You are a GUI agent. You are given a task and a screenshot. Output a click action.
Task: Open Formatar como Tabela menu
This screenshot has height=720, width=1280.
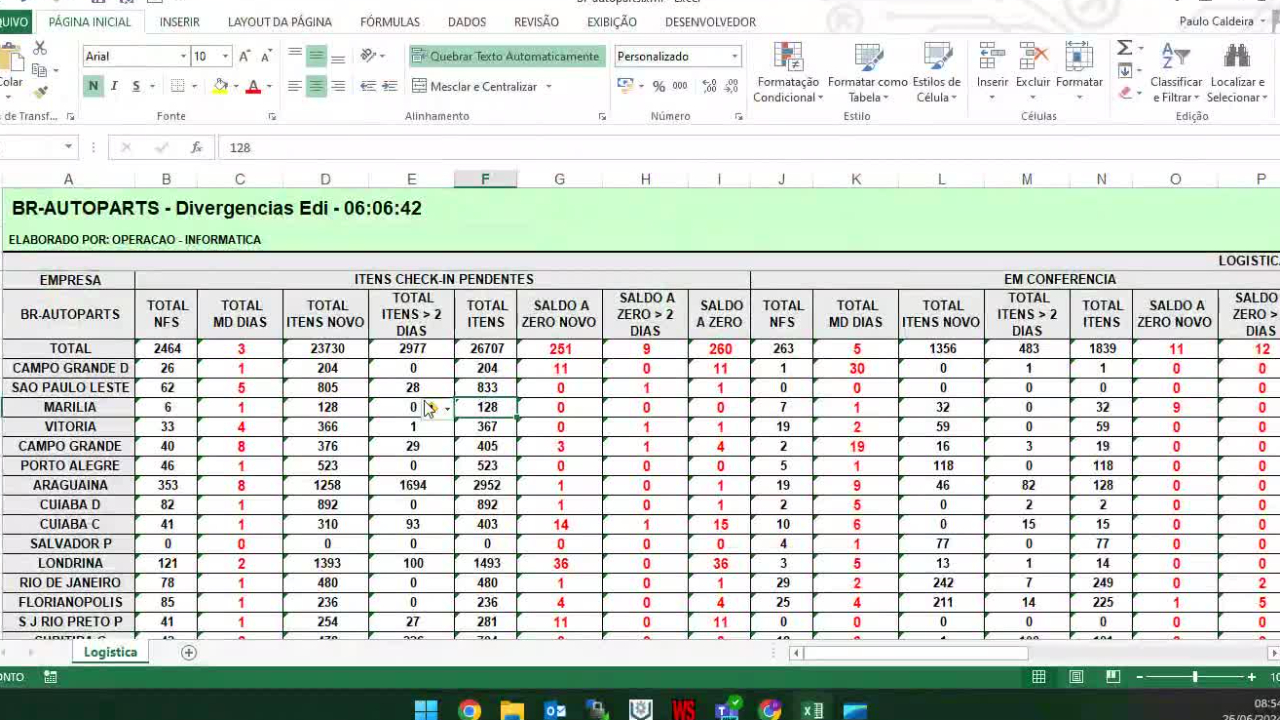pos(868,72)
